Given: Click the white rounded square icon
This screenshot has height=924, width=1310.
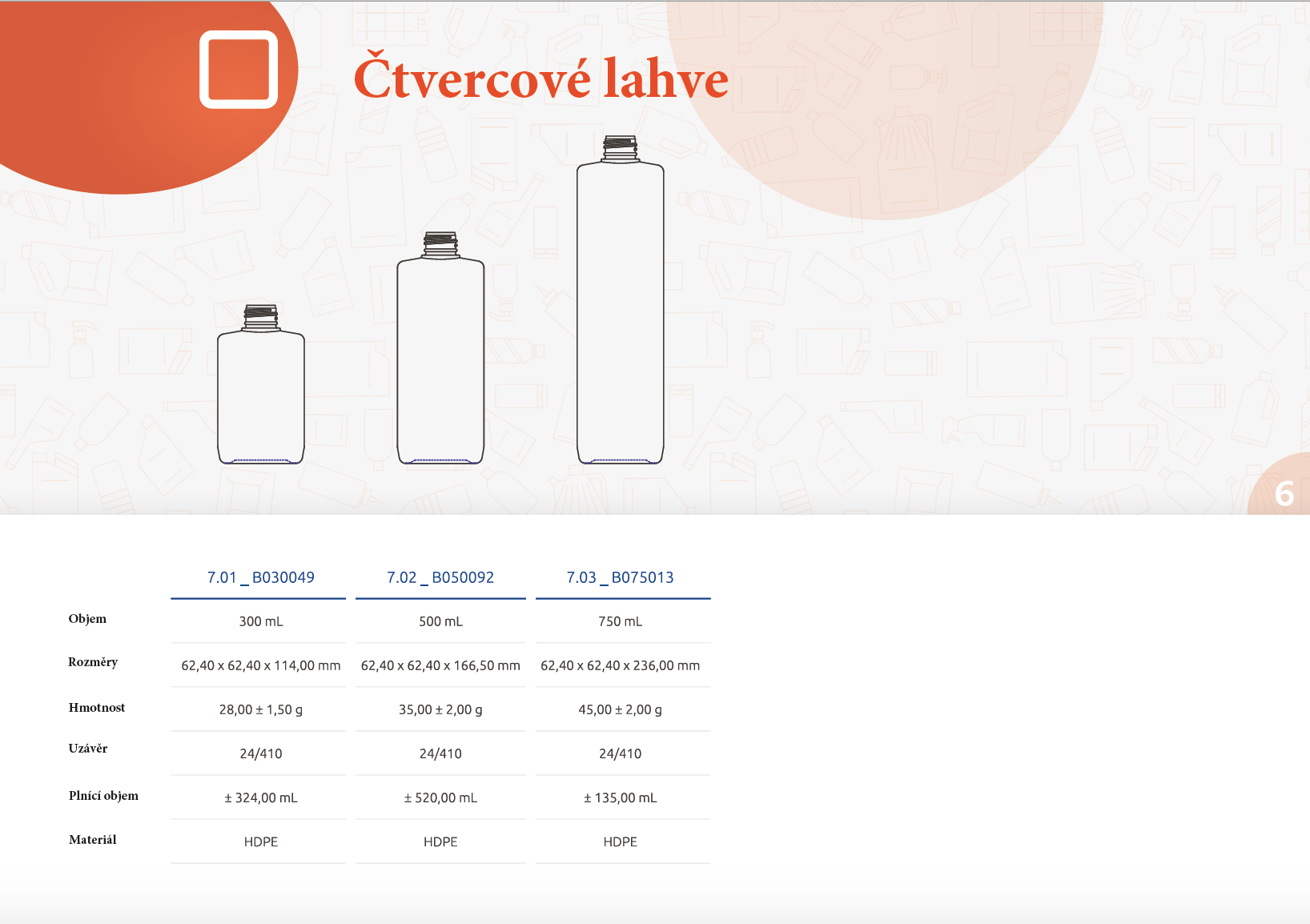Looking at the screenshot, I should pos(239,70).
